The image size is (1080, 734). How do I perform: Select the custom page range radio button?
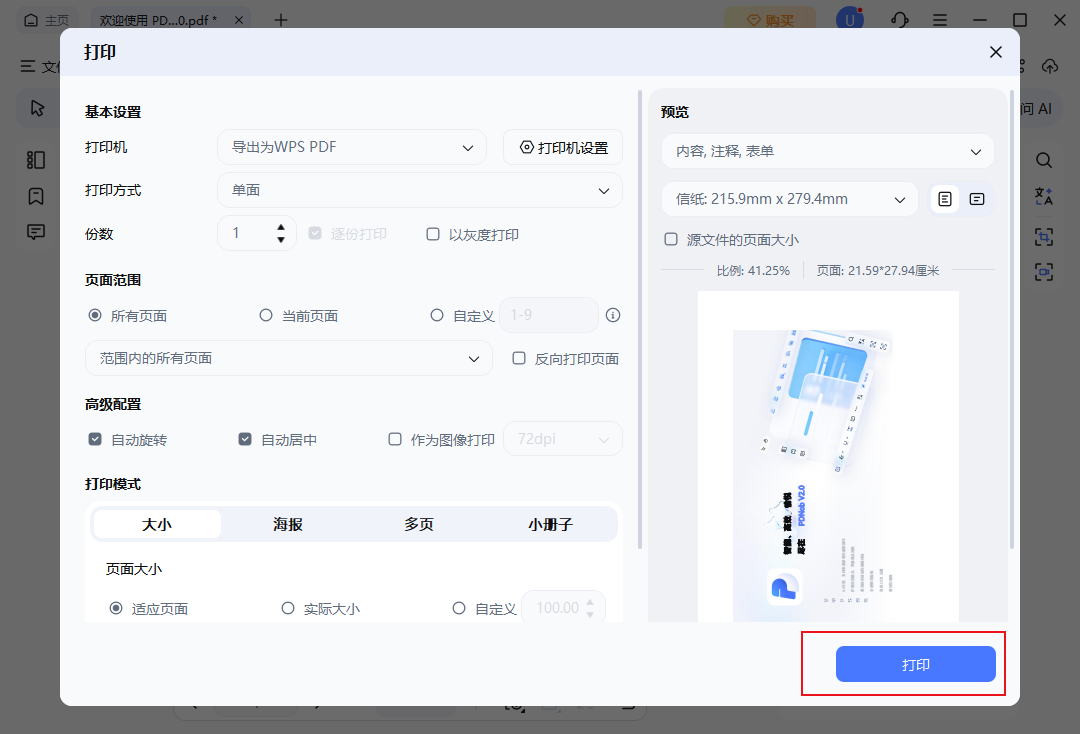click(x=437, y=315)
